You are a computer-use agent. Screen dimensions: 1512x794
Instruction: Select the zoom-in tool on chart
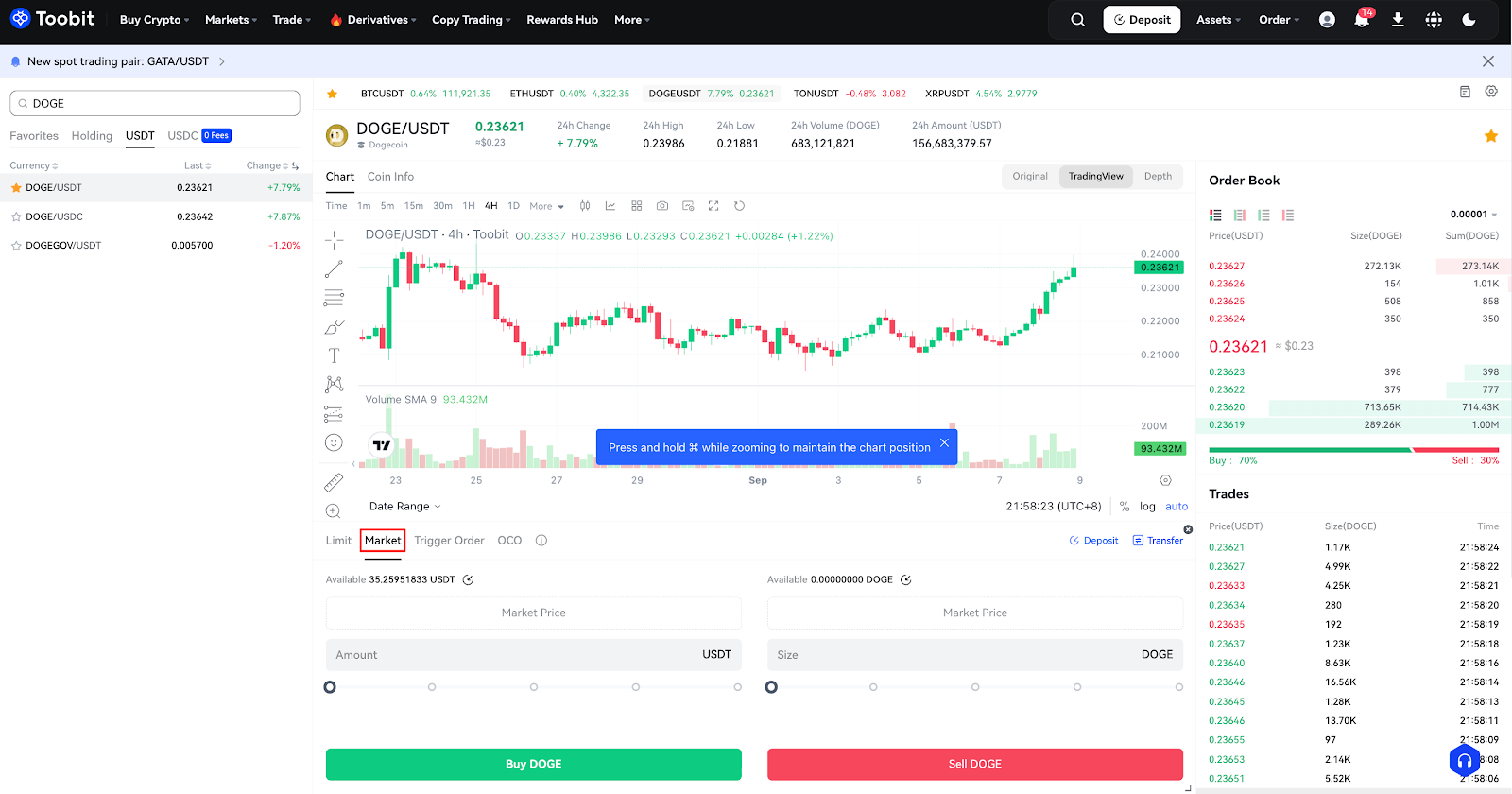point(333,511)
